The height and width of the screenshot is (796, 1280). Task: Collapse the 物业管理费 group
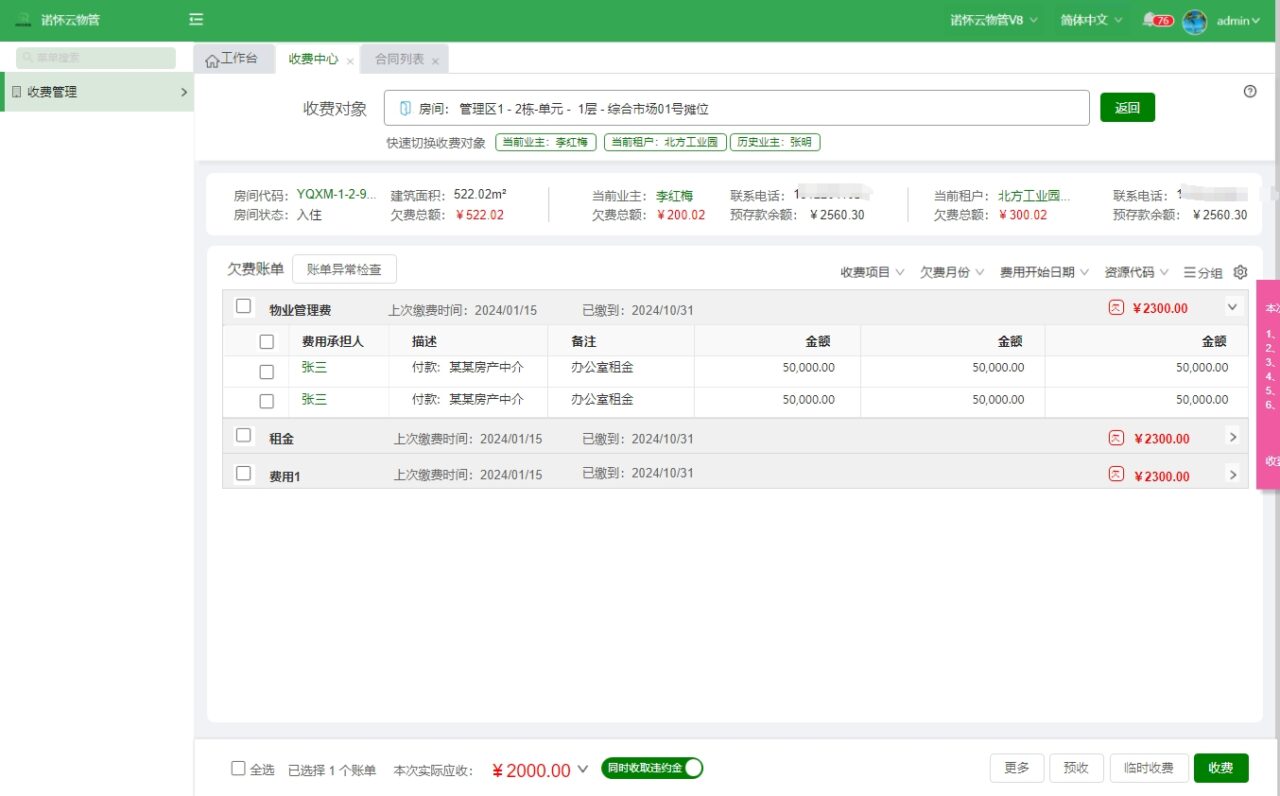(x=1232, y=307)
